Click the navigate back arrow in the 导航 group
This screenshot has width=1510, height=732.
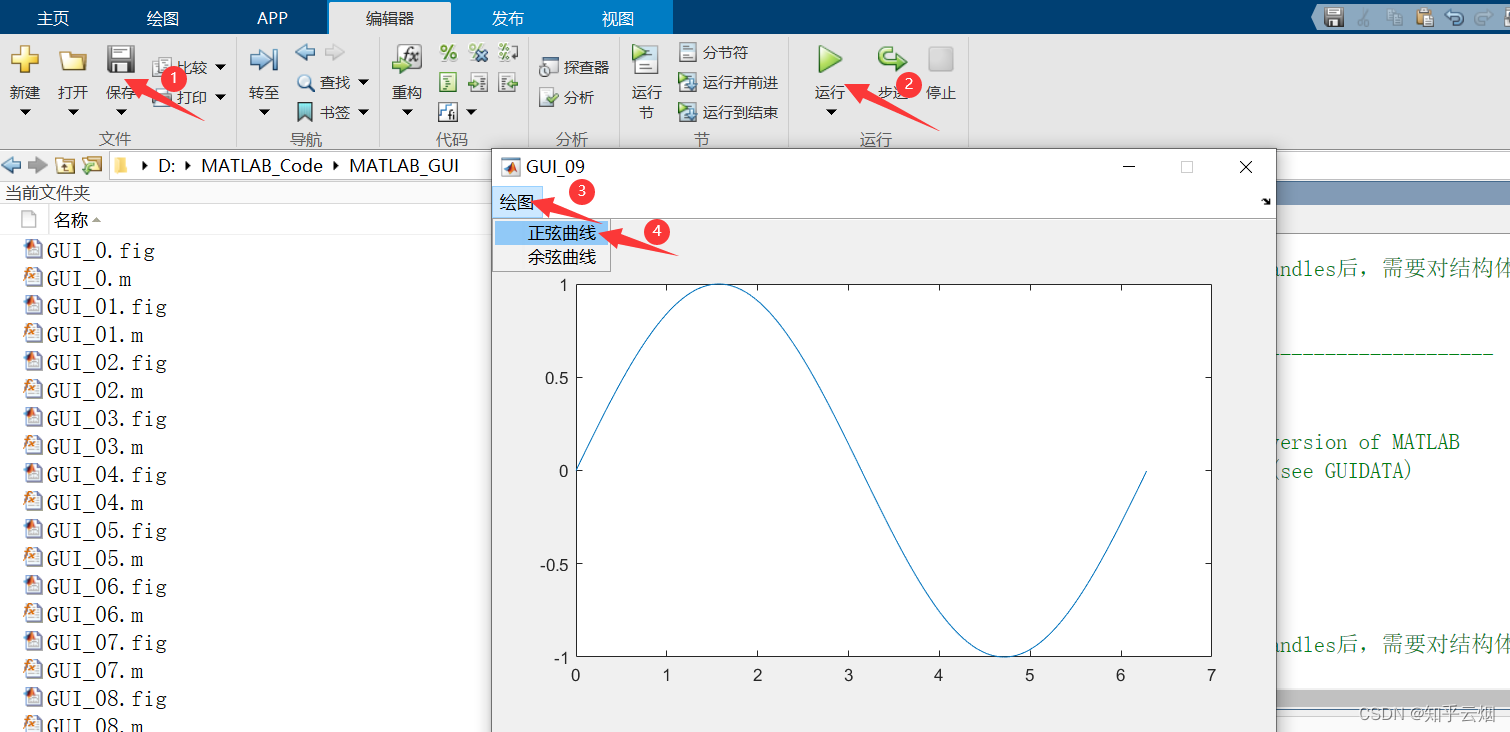[x=306, y=52]
